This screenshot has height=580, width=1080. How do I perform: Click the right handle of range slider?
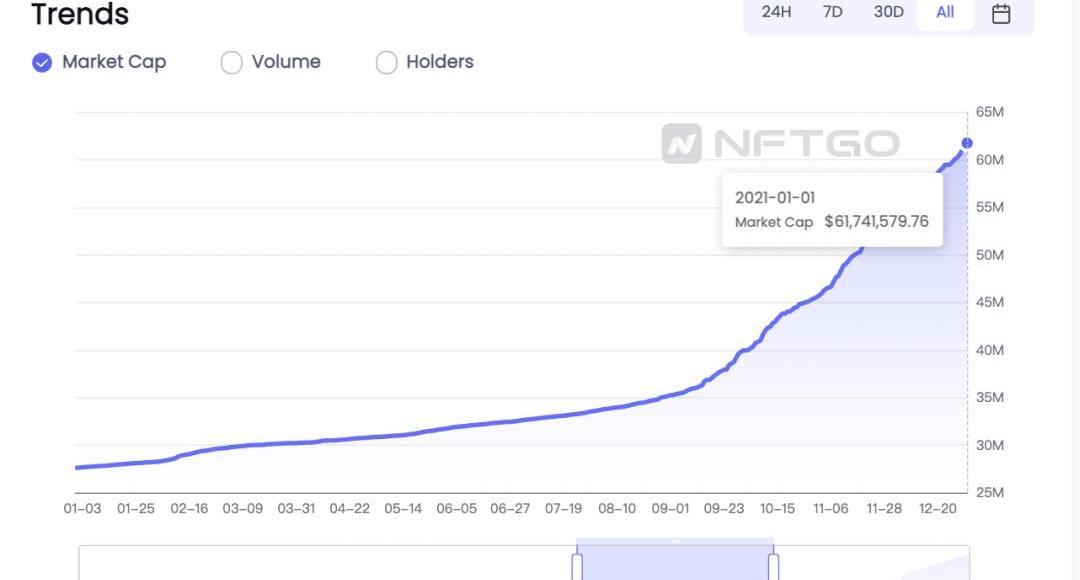(773, 566)
